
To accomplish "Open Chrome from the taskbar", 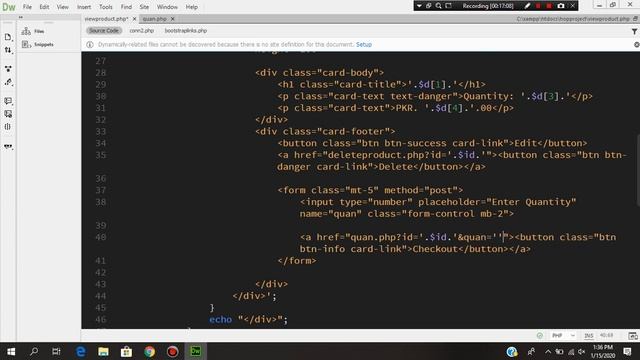I will [x=149, y=351].
